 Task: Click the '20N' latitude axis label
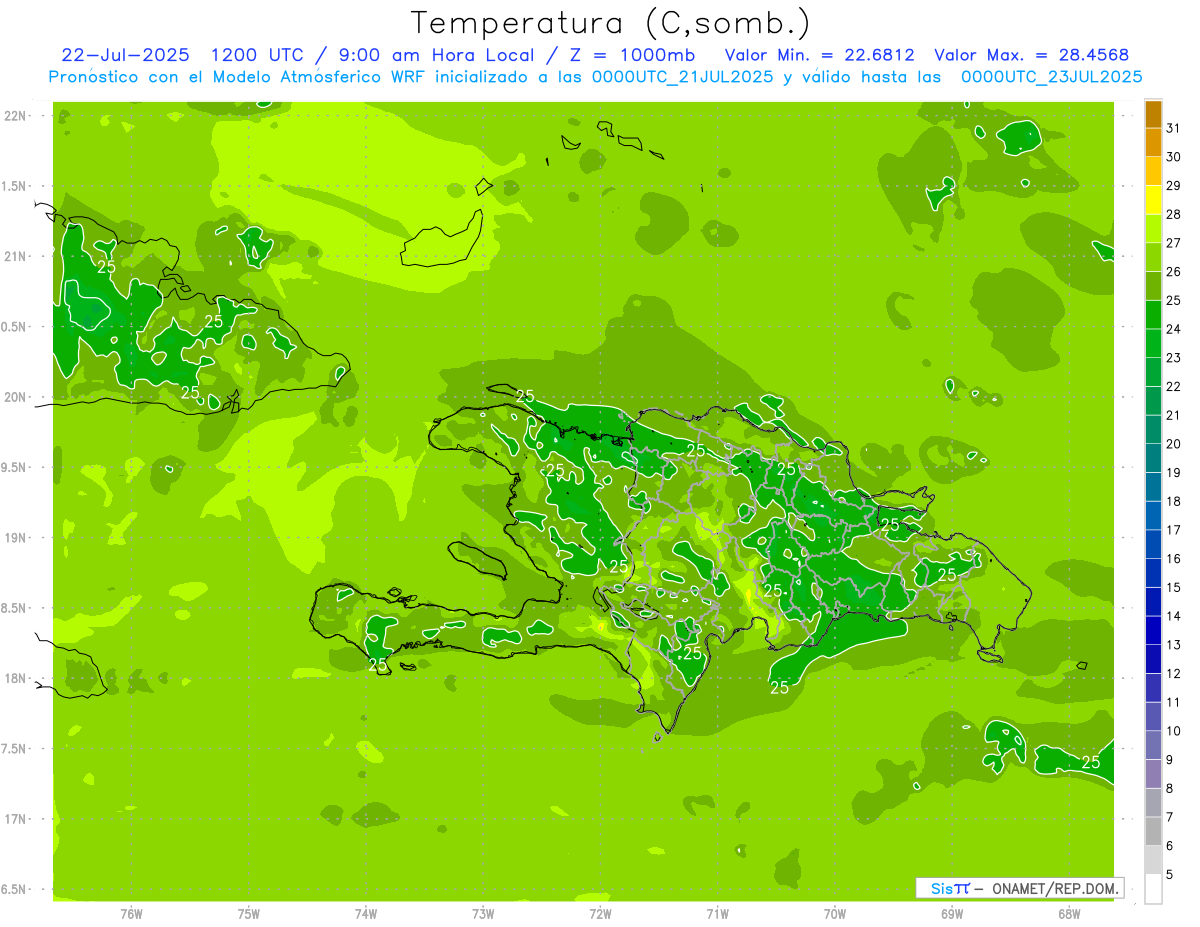tap(14, 397)
